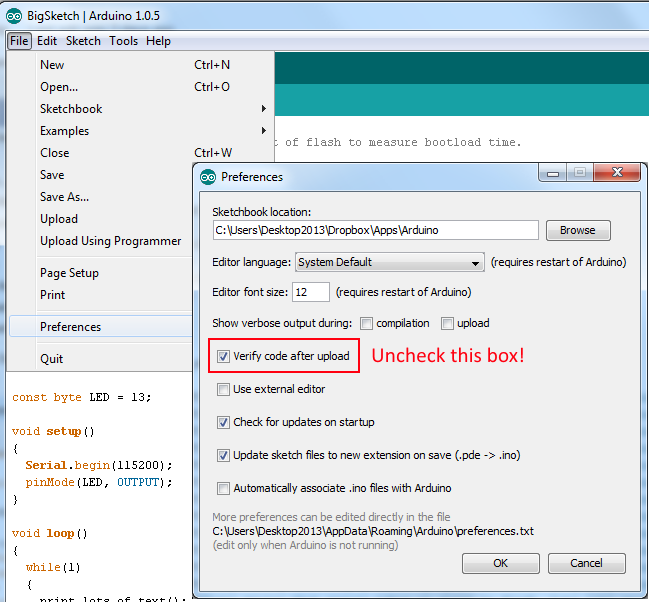
Task: Click the 'Serial.begin(115200);' code line
Action: point(99,465)
